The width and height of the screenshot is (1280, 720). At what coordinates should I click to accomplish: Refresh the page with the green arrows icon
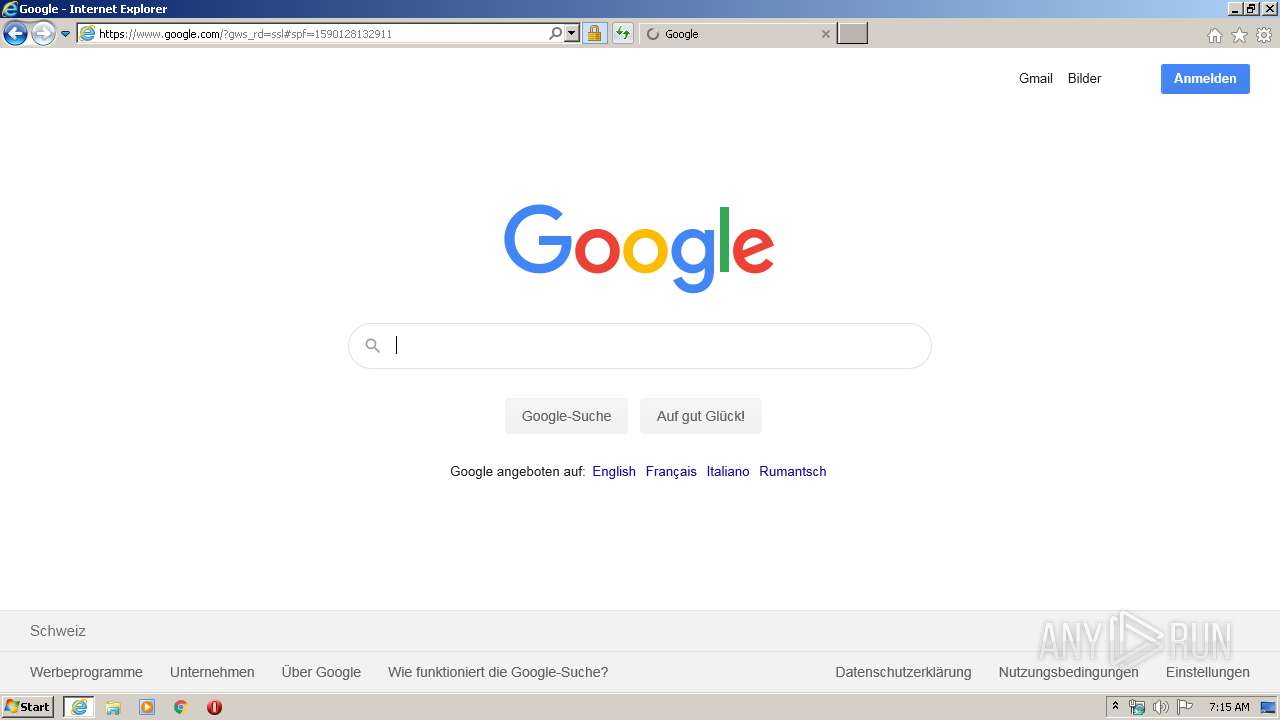622,34
